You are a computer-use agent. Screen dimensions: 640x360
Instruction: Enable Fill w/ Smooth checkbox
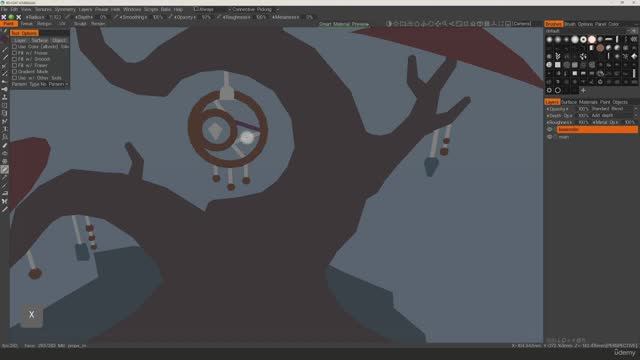(x=14, y=59)
